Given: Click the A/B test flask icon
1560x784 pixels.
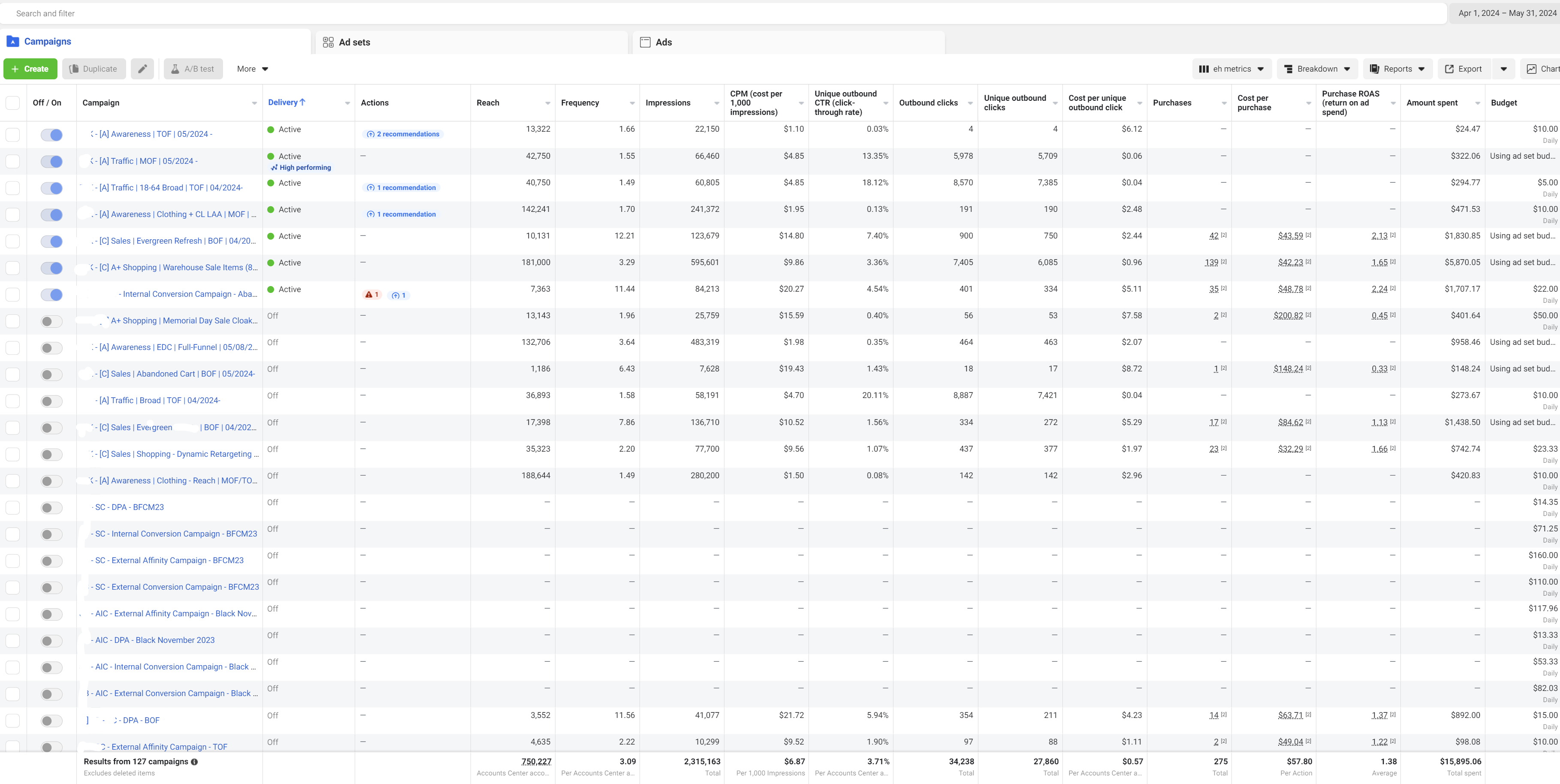Looking at the screenshot, I should [175, 69].
